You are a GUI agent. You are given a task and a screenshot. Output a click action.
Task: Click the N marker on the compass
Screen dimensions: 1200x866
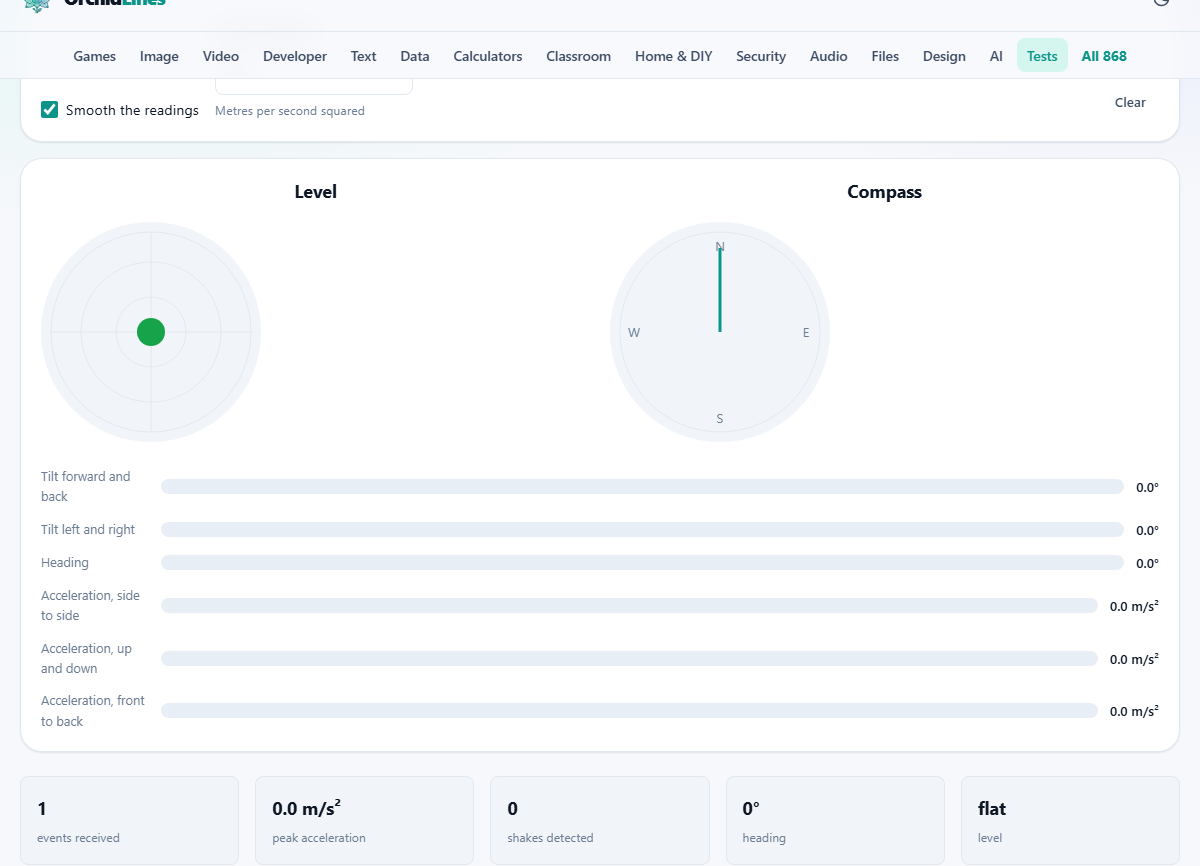[x=720, y=246]
